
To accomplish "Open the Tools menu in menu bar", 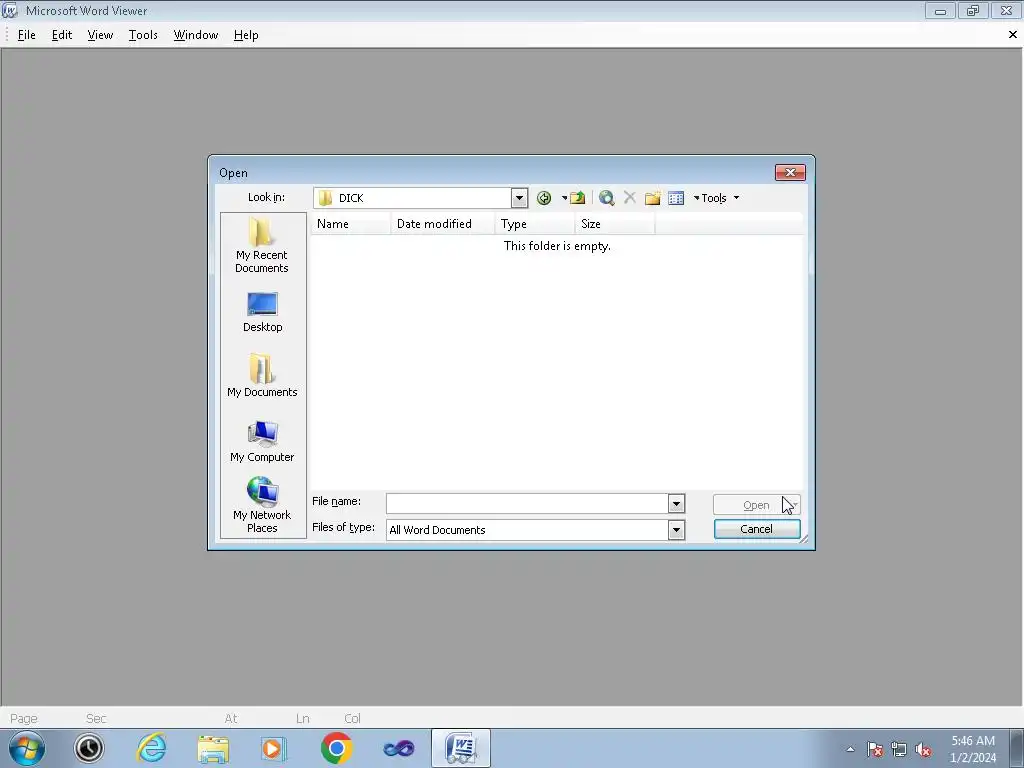I will coord(143,35).
